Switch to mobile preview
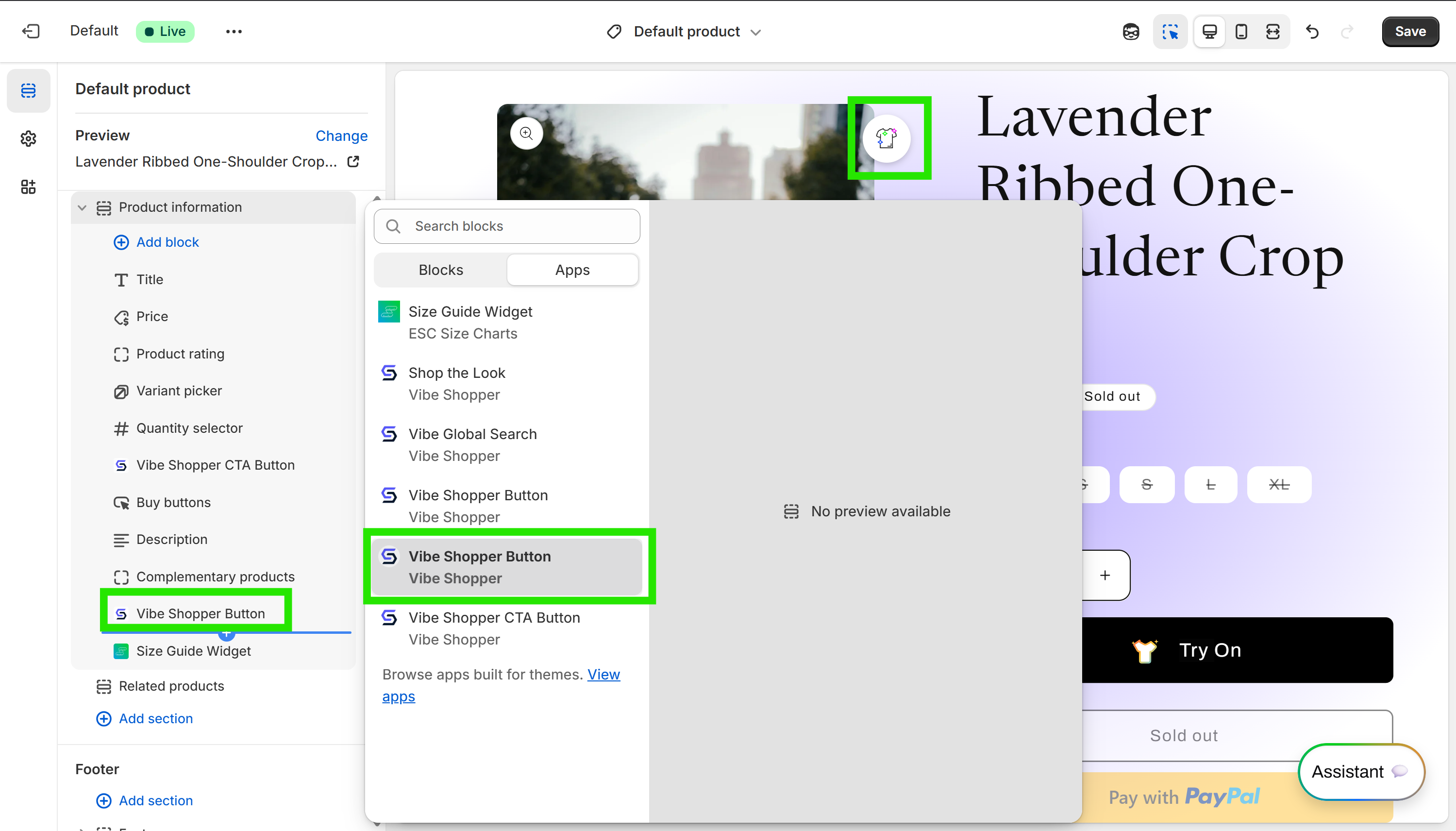Image resolution: width=1456 pixels, height=831 pixels. pos(1241,32)
